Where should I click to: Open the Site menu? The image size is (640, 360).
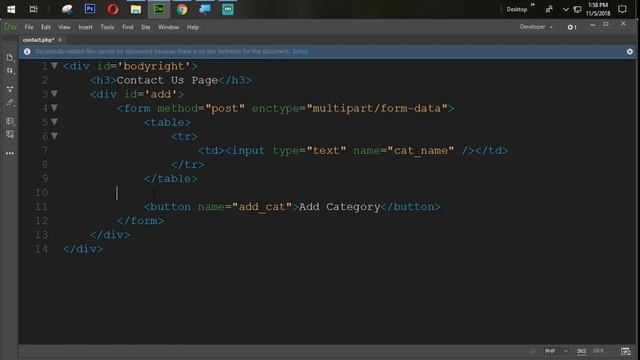[x=145, y=27]
